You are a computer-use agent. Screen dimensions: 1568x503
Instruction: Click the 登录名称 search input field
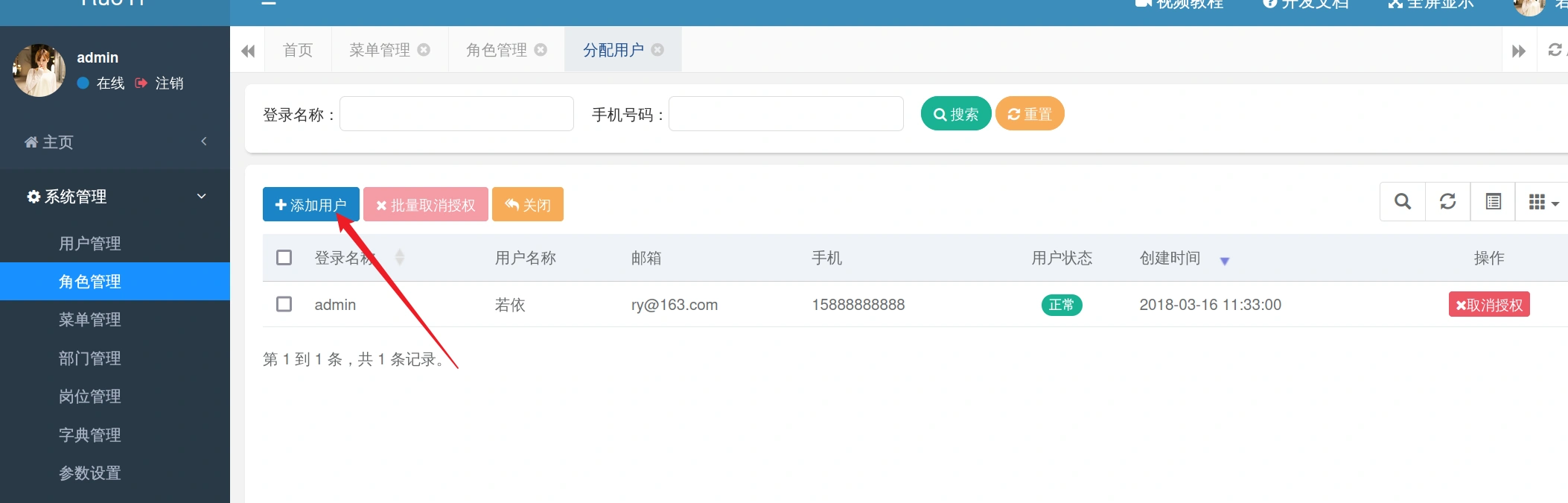456,114
